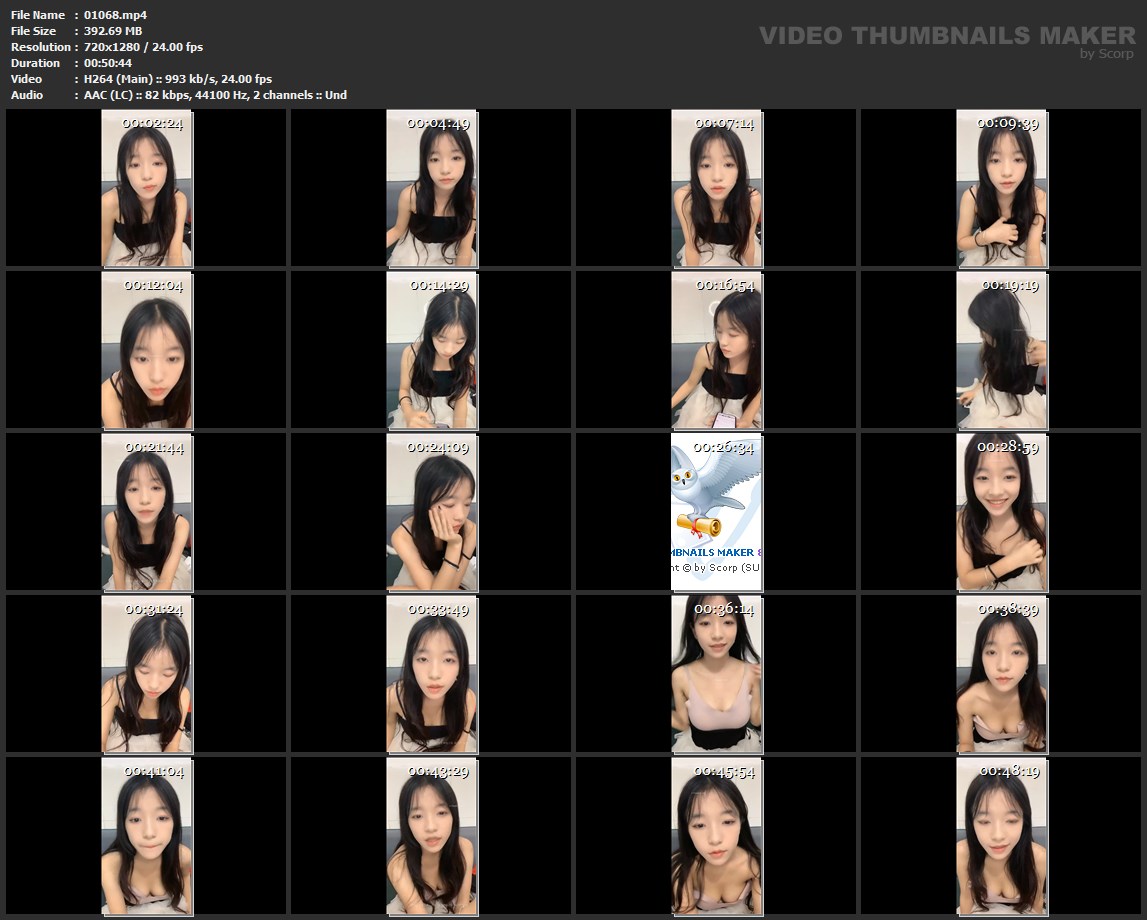The width and height of the screenshot is (1147, 920).
Task: Select the thumbnail marked 00:19:19
Action: [1001, 350]
